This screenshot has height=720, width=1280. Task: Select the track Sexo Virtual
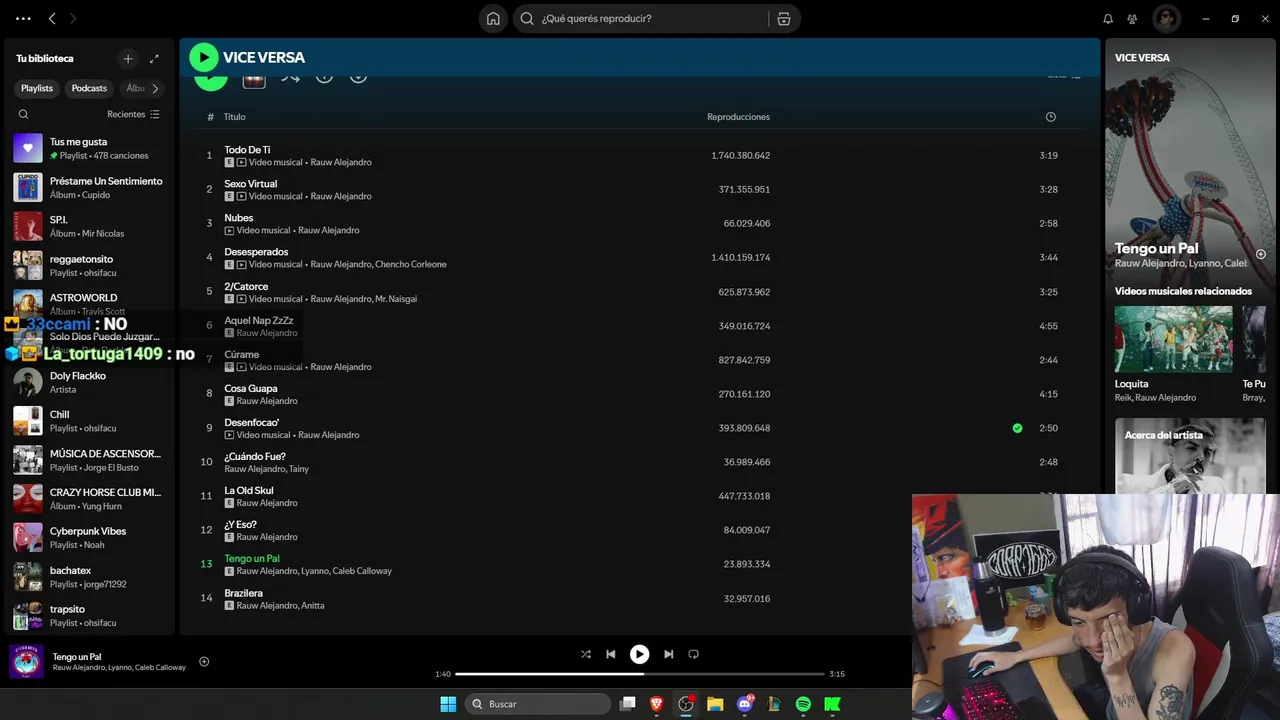pyautogui.click(x=250, y=184)
